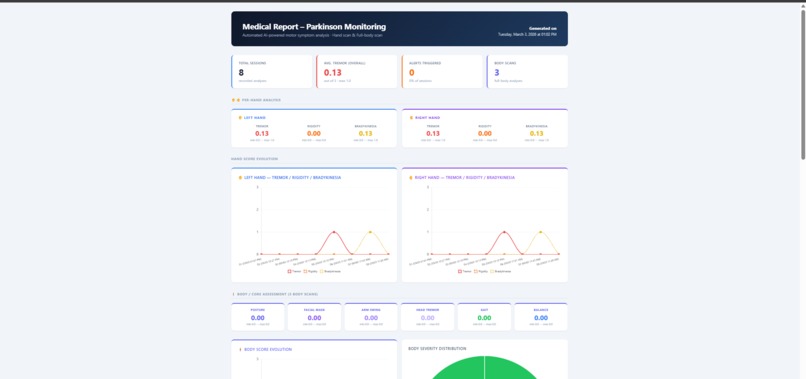Click the bradykinesia peak point in Left Hand chart
This screenshot has height=379, width=806.
370,232
